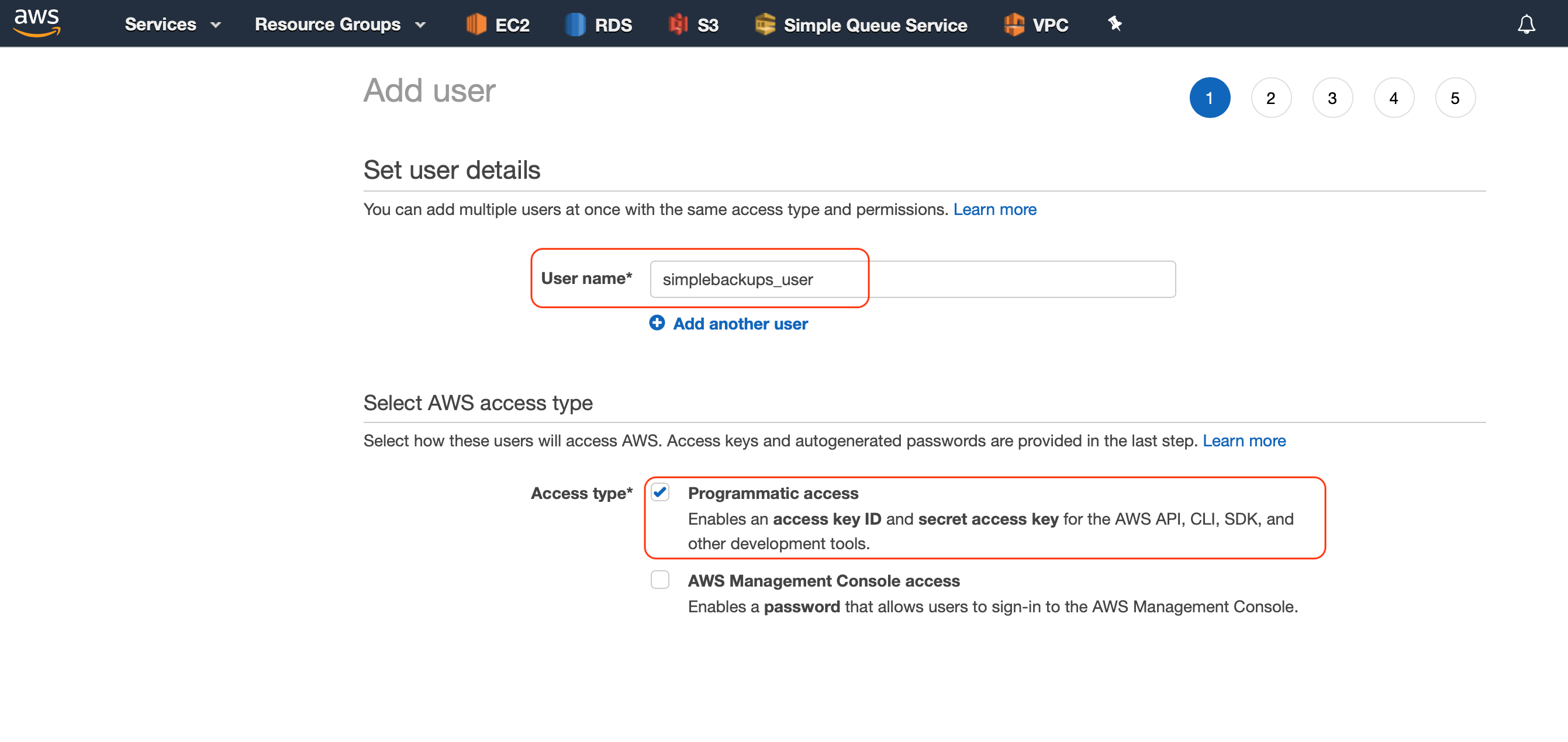Uncheck the Programmatic access checkbox
The height and width of the screenshot is (742, 1568).
coord(660,493)
